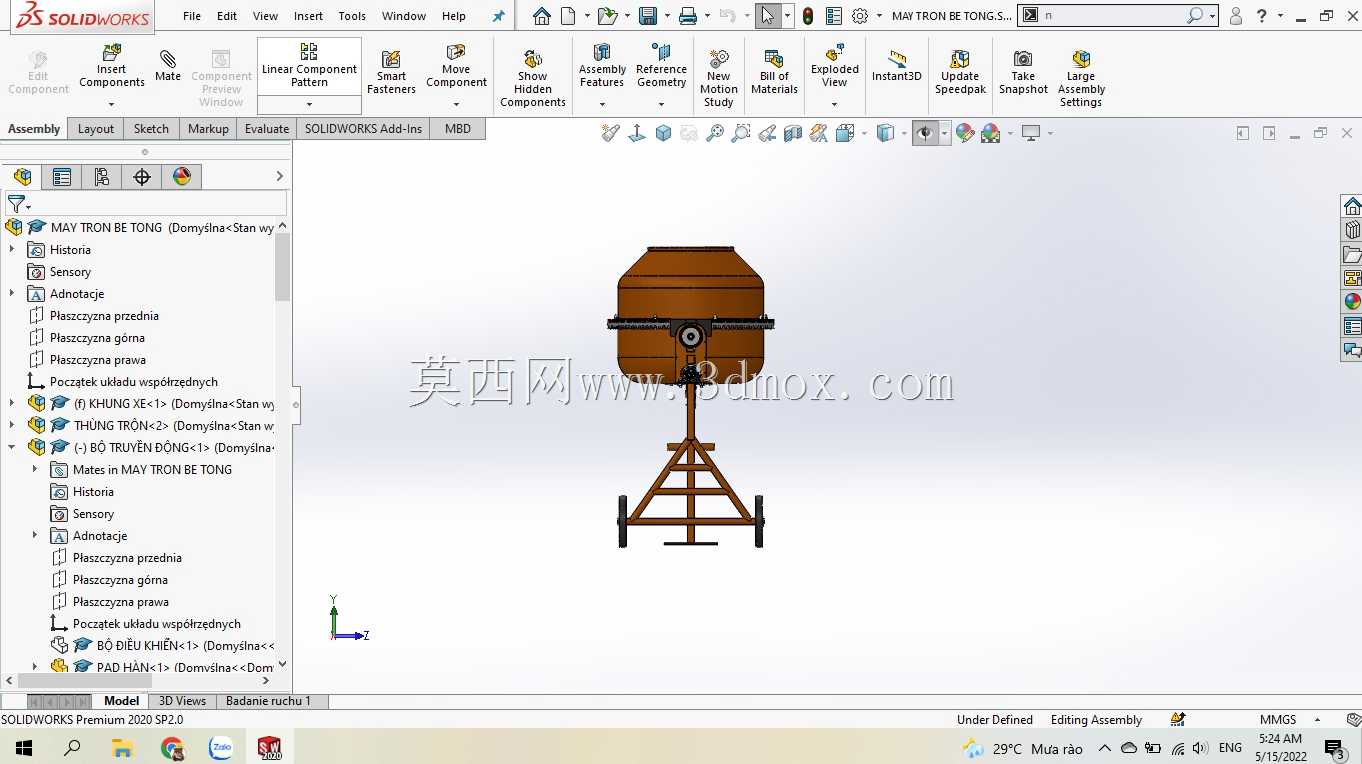The image size is (1362, 764).
Task: Open the DisplayManager tab icon
Action: tap(182, 177)
